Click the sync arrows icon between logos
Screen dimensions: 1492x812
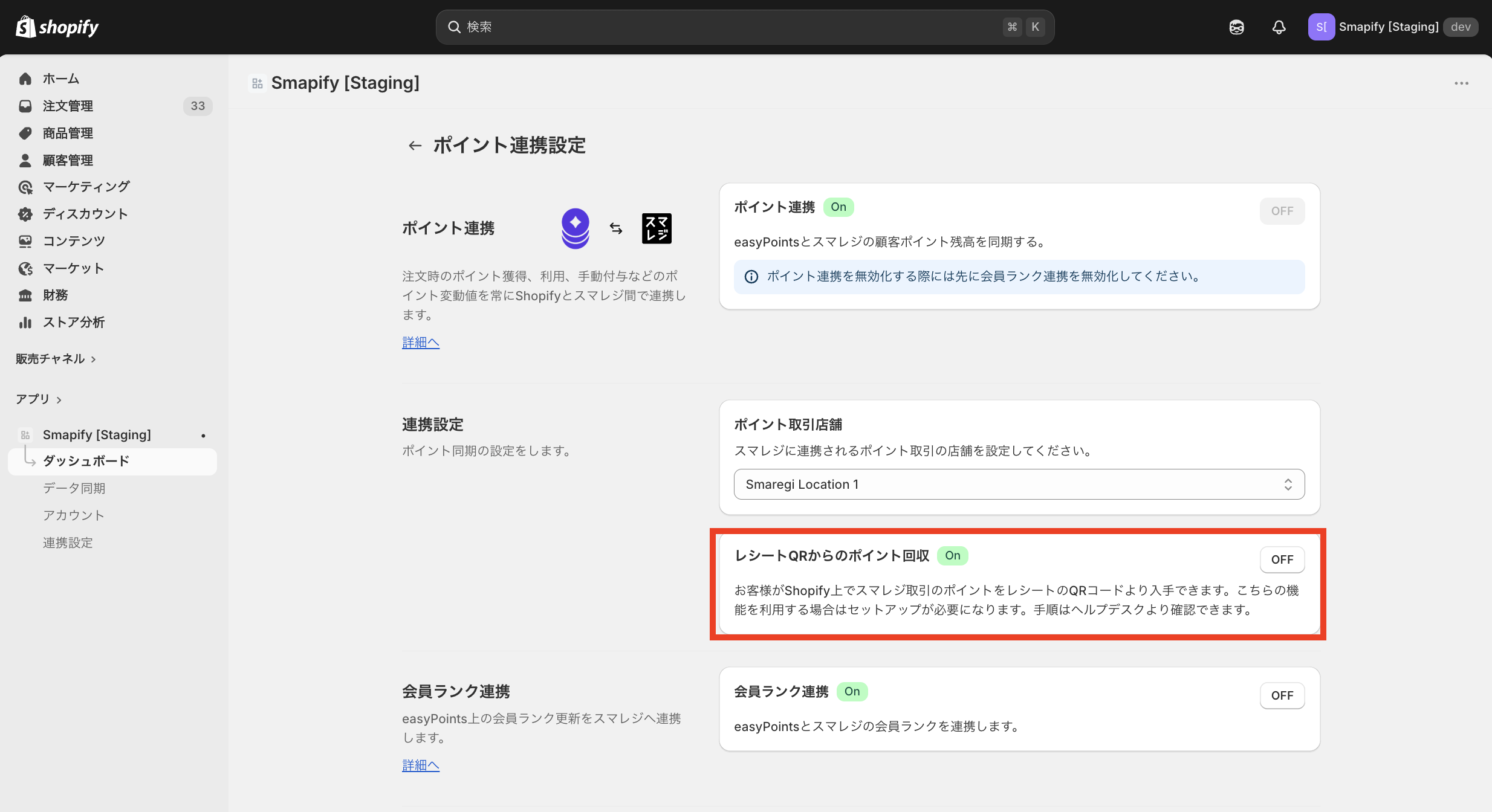click(616, 228)
